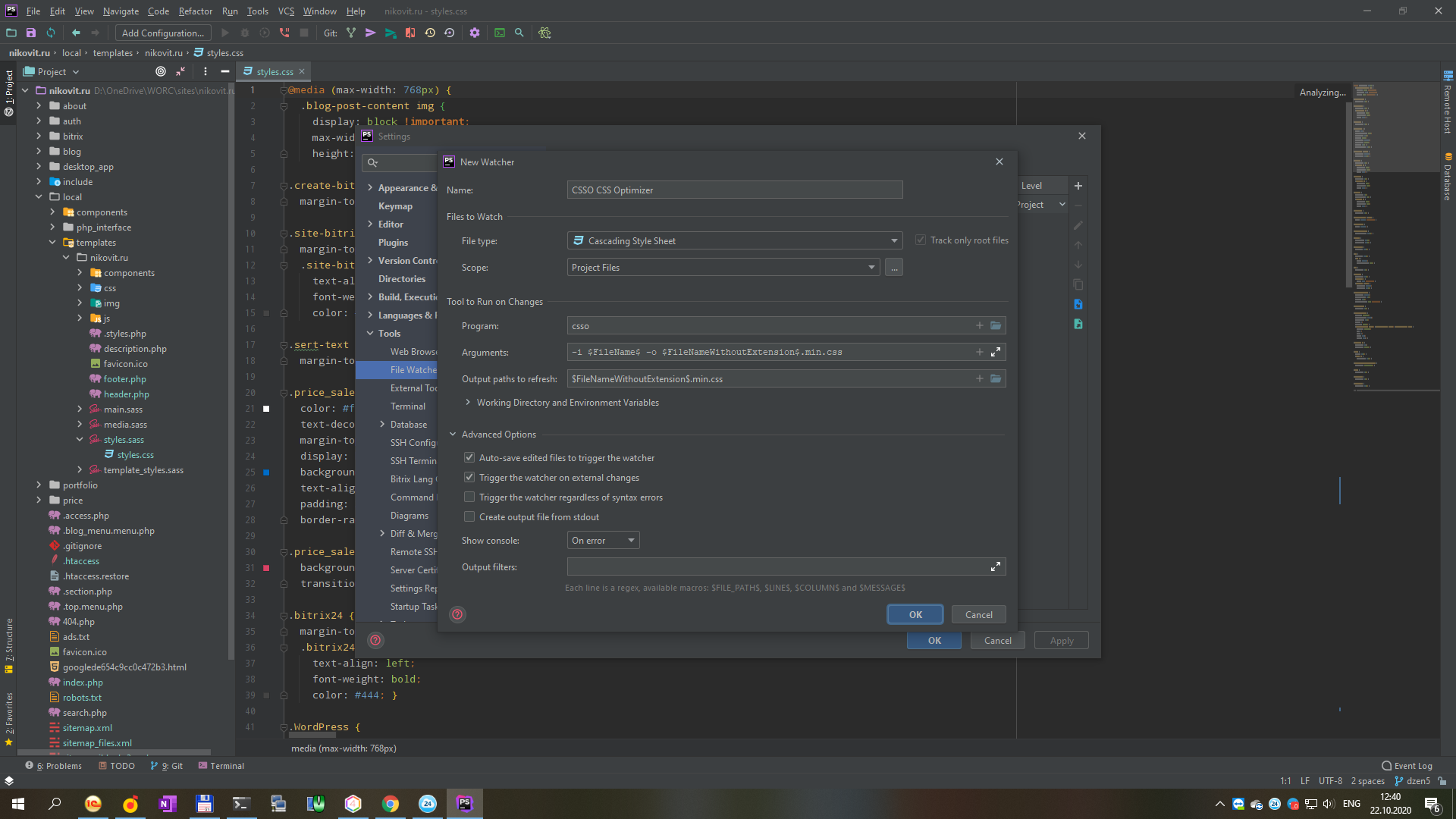Collapse the Advanced Options section
This screenshot has height=819, width=1456.
tap(453, 434)
